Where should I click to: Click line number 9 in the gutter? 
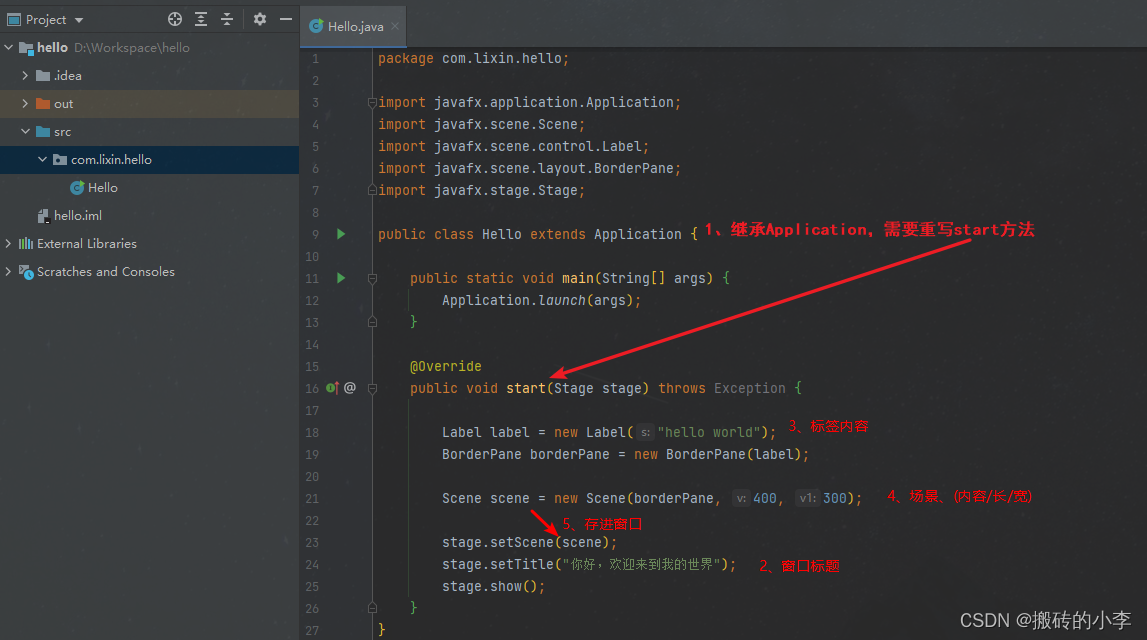(x=315, y=235)
